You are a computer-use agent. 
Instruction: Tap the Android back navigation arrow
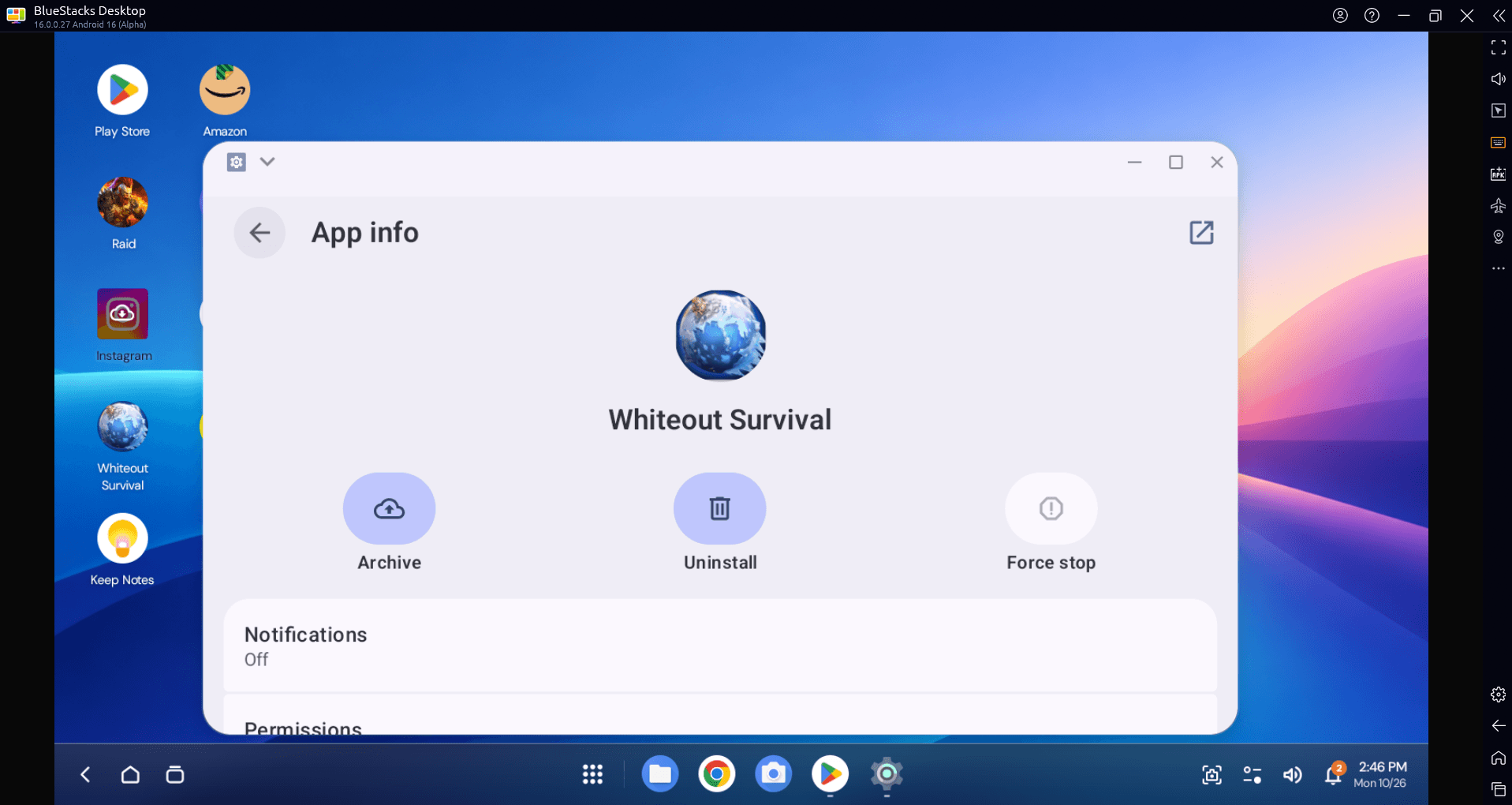pyautogui.click(x=85, y=775)
